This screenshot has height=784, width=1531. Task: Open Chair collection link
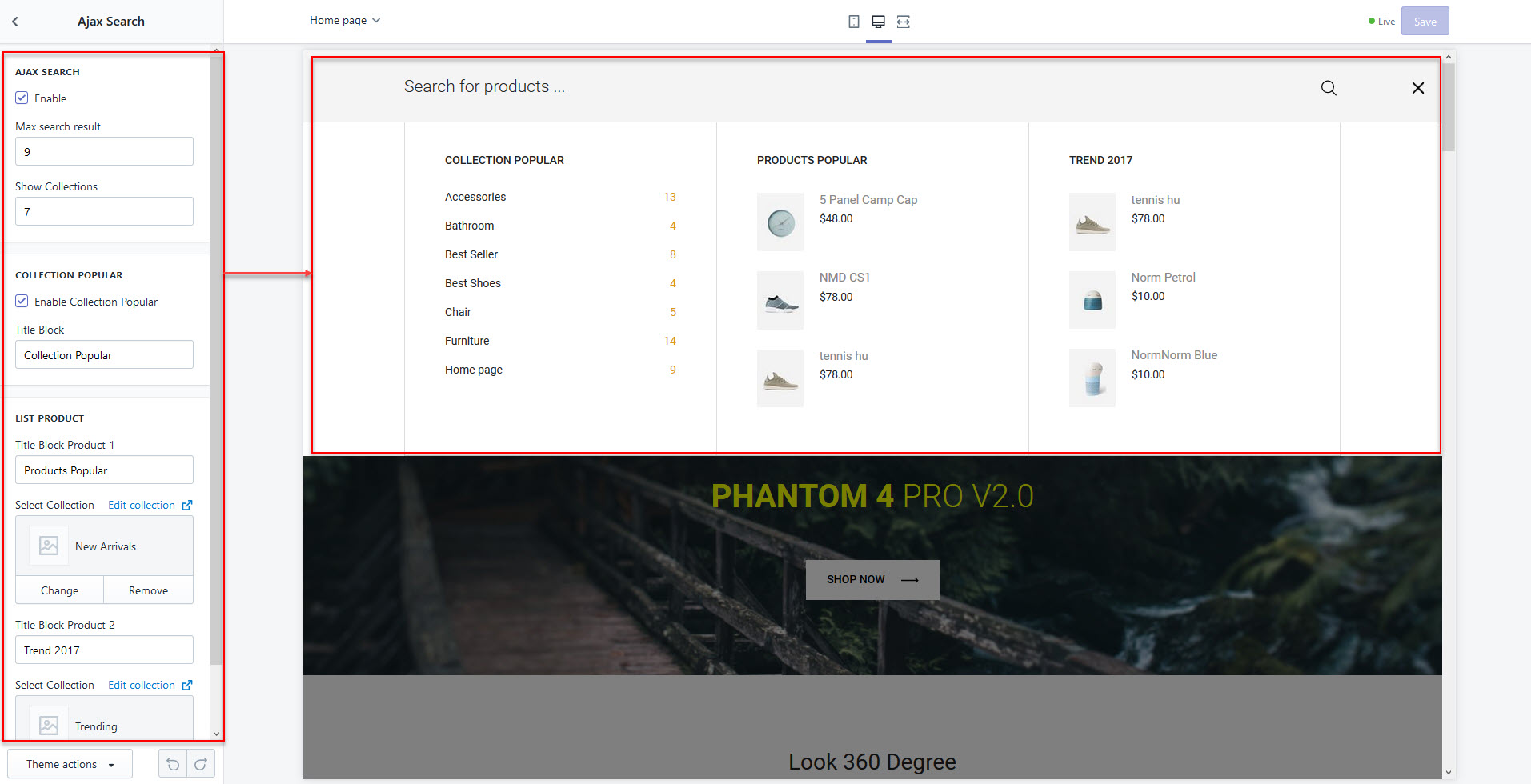click(x=458, y=312)
